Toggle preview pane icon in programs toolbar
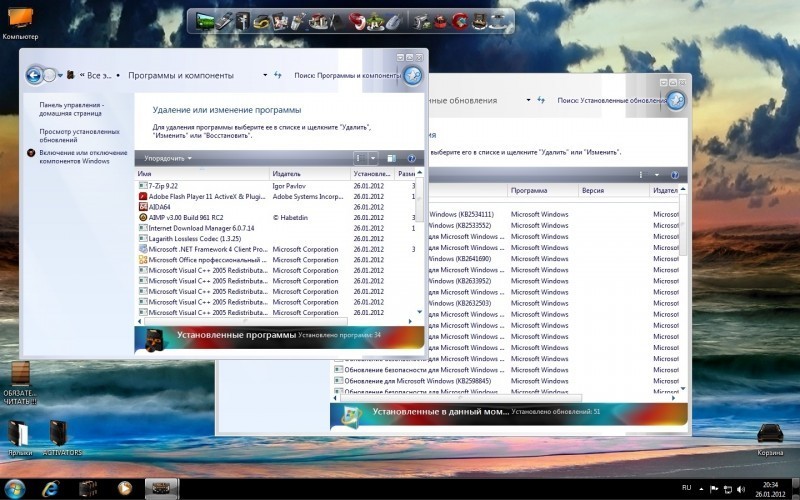The height and width of the screenshot is (500, 800). pos(391,159)
